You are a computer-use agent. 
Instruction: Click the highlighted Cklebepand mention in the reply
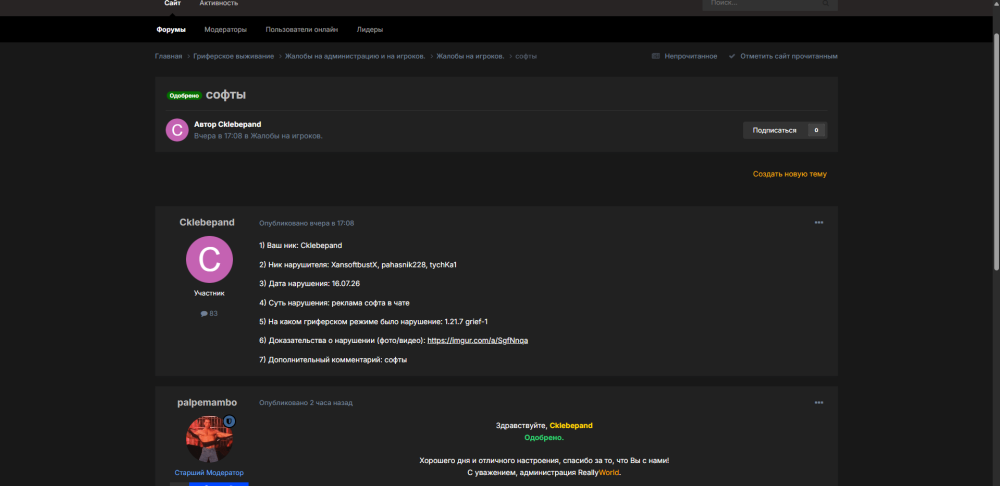pos(571,425)
